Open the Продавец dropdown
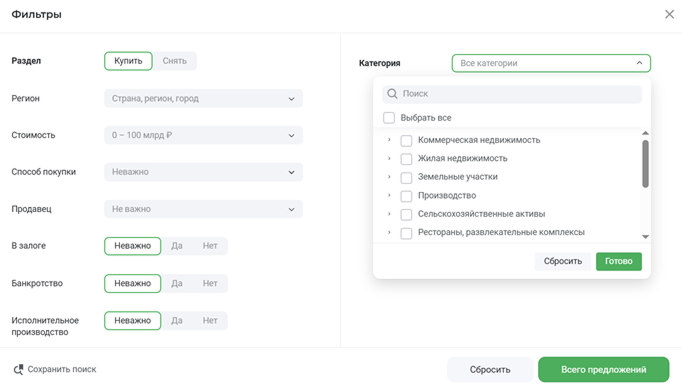Image resolution: width=682 pixels, height=391 pixels. click(x=204, y=209)
